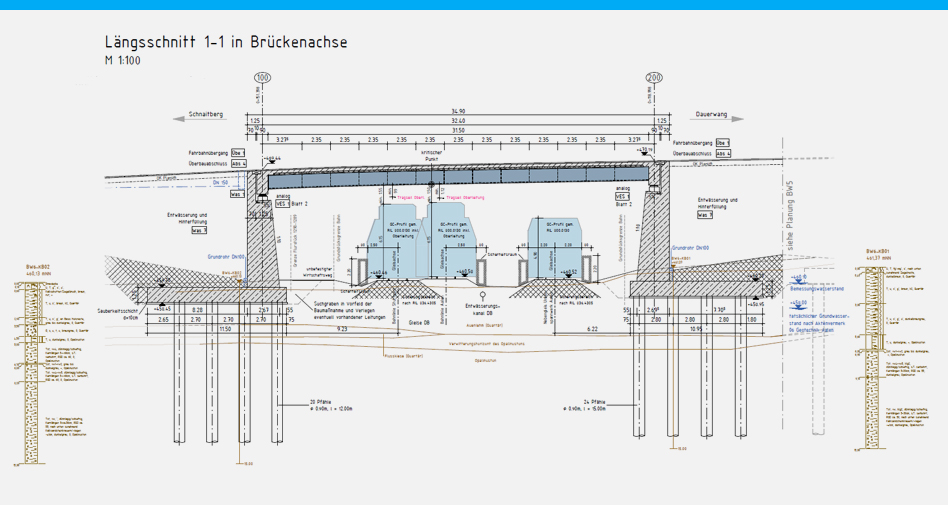Click Fahrbahnübergang label on Schnaitberg side
948x505 pixels.
209,153
